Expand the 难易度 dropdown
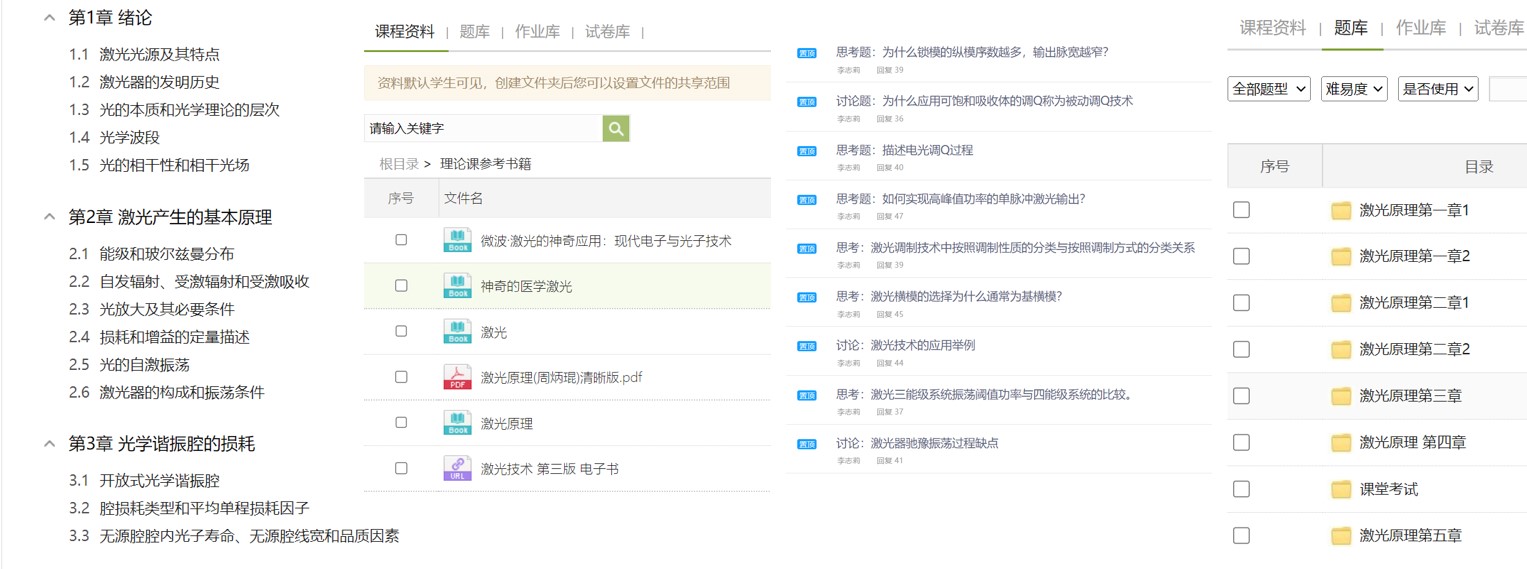The width and height of the screenshot is (1527, 569). click(x=1354, y=89)
